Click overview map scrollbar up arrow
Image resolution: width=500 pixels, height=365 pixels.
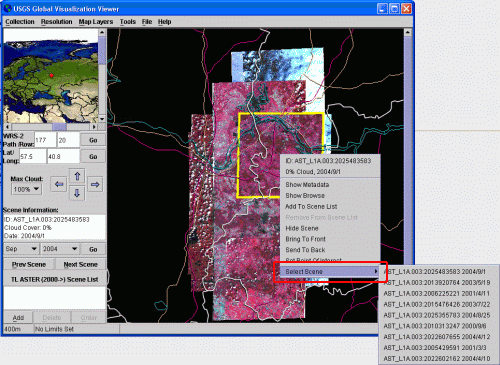[102, 32]
